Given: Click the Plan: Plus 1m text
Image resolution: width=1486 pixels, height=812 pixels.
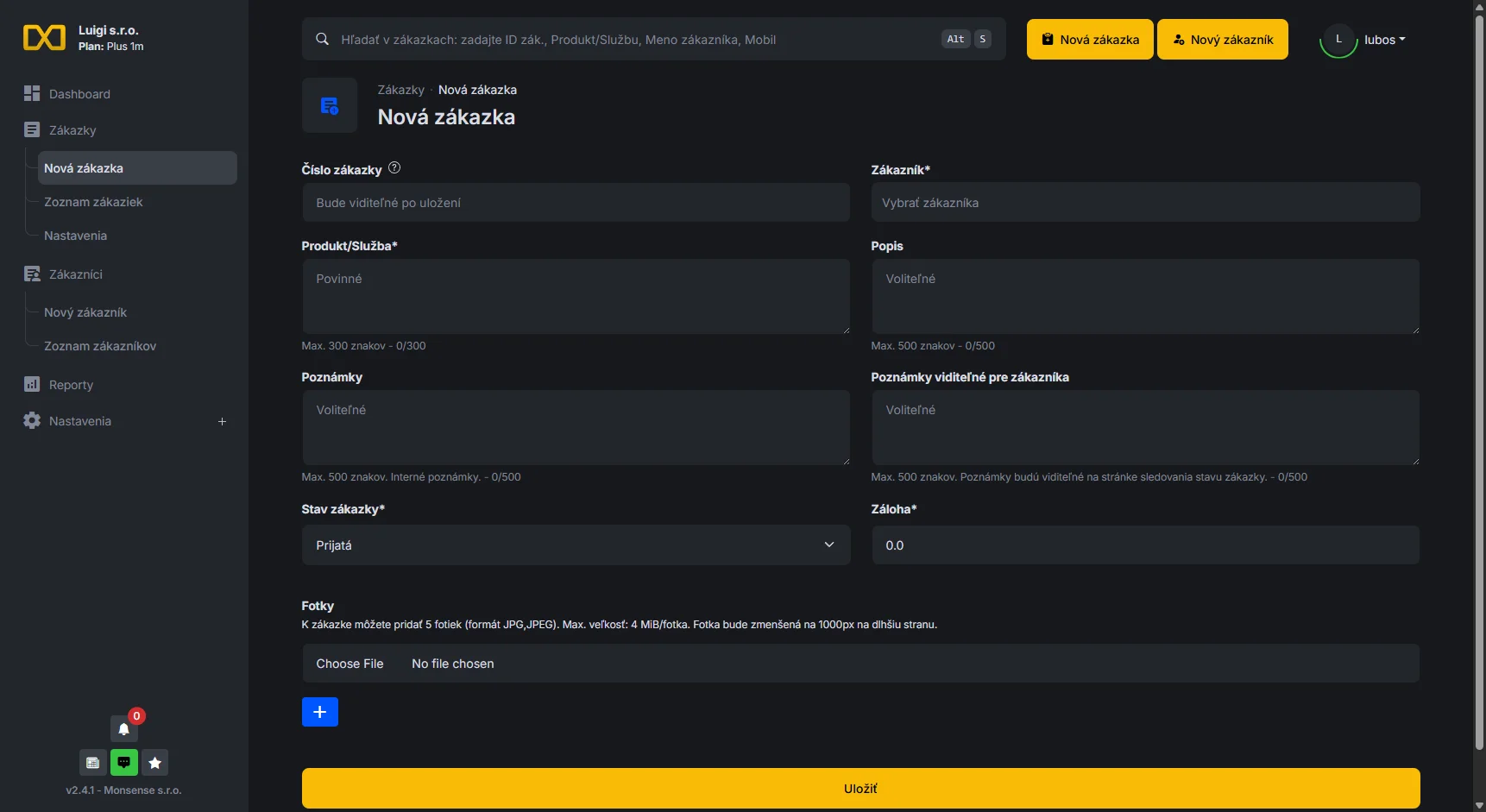Looking at the screenshot, I should coord(110,47).
